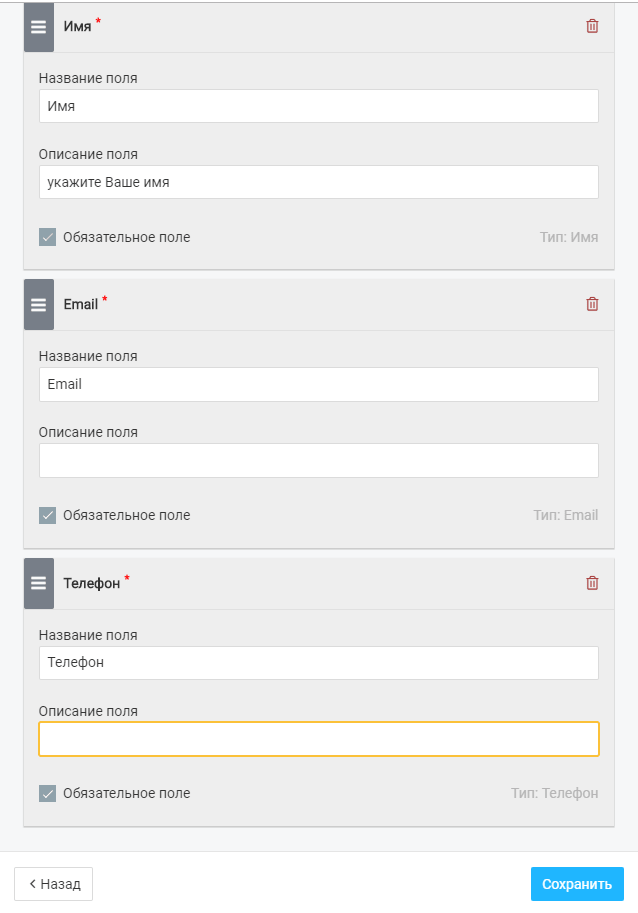Click the Имя section header title
Screen dimensions: 638x913
[77, 27]
